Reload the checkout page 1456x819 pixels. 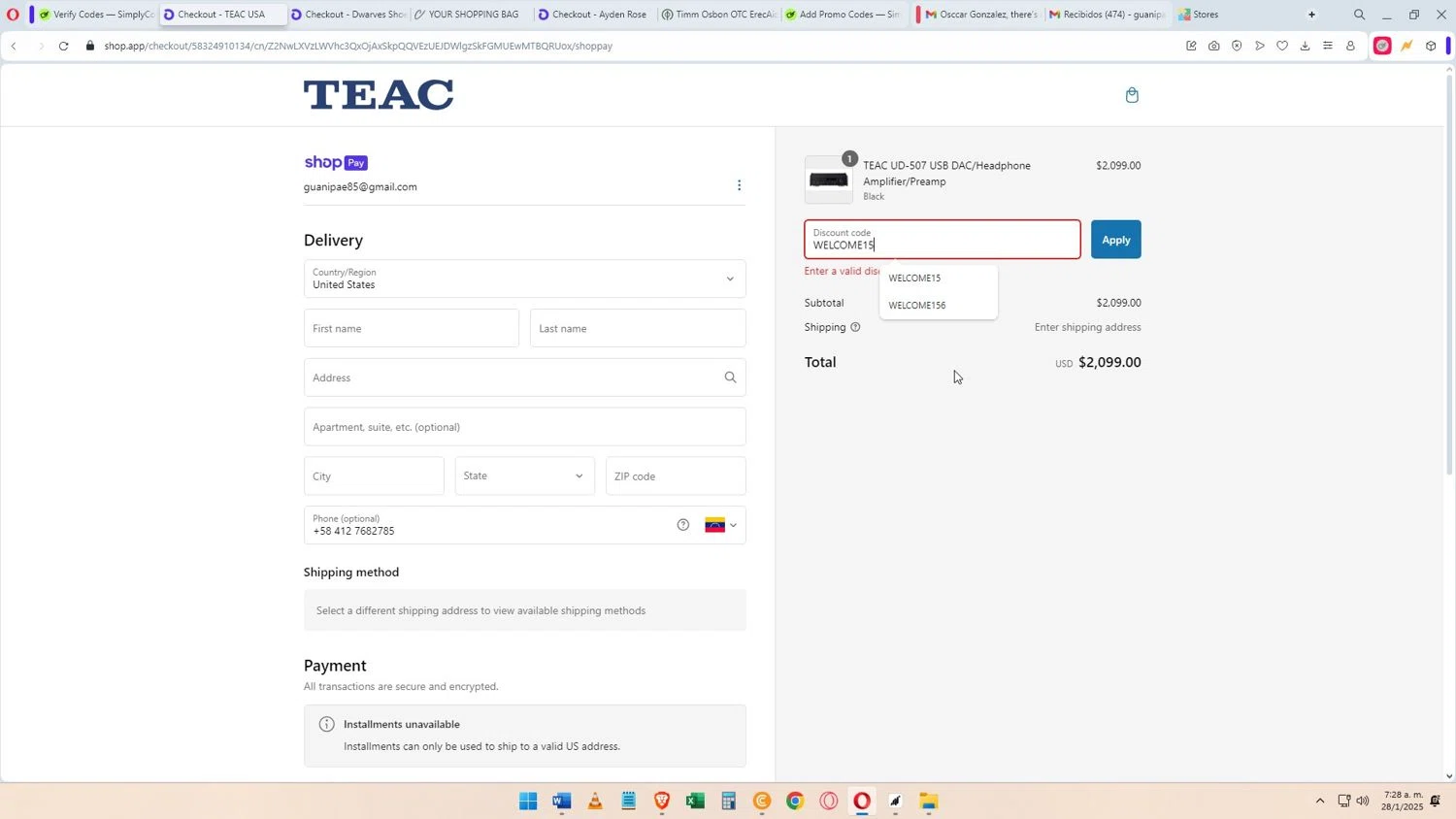pyautogui.click(x=63, y=46)
